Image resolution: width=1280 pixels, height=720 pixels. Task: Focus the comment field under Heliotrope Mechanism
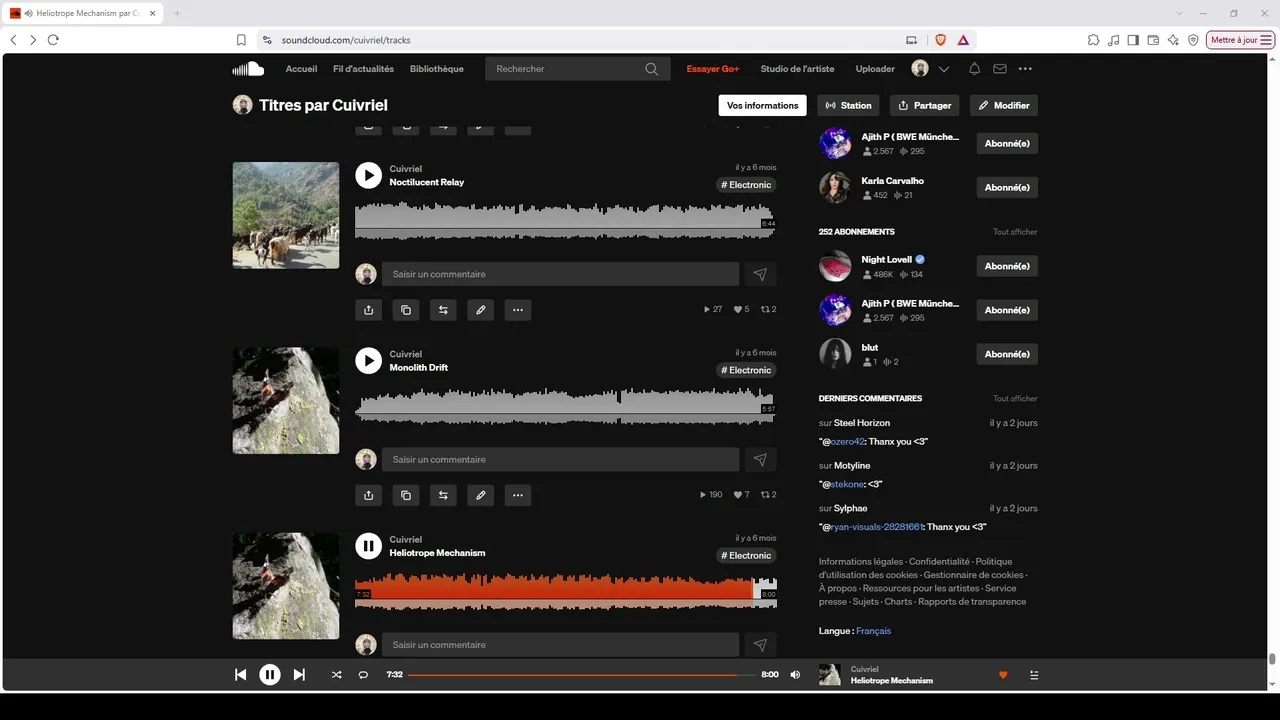560,645
